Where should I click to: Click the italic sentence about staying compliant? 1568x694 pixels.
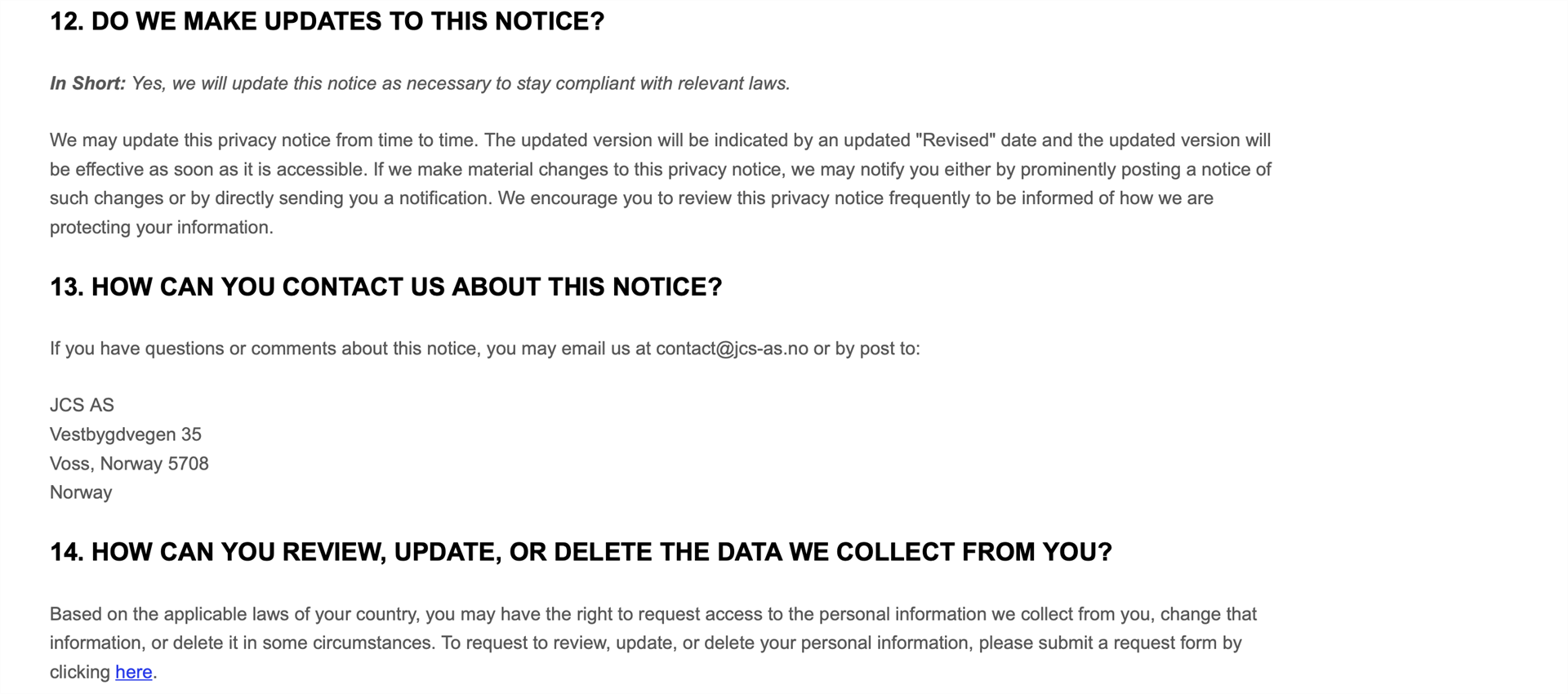pos(461,83)
